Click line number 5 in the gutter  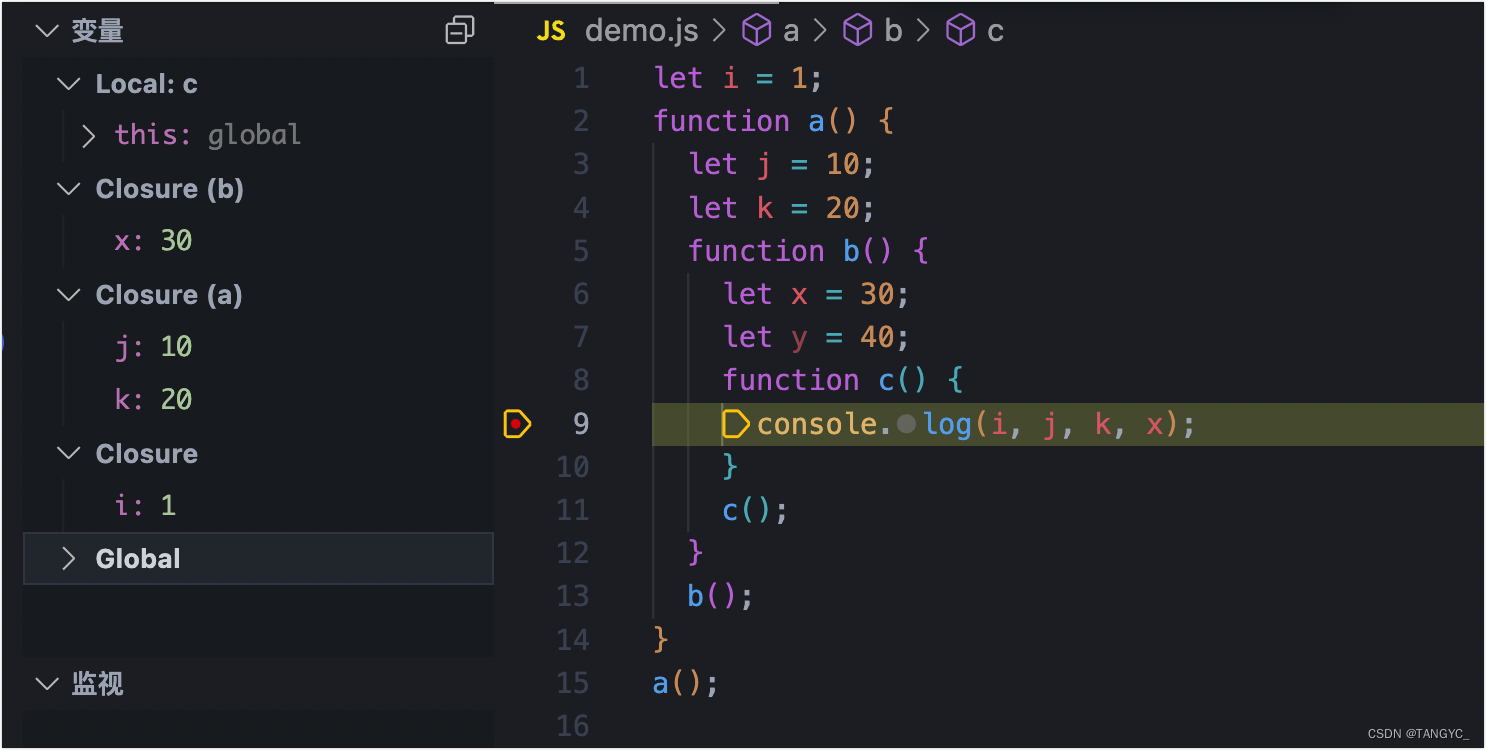click(581, 251)
